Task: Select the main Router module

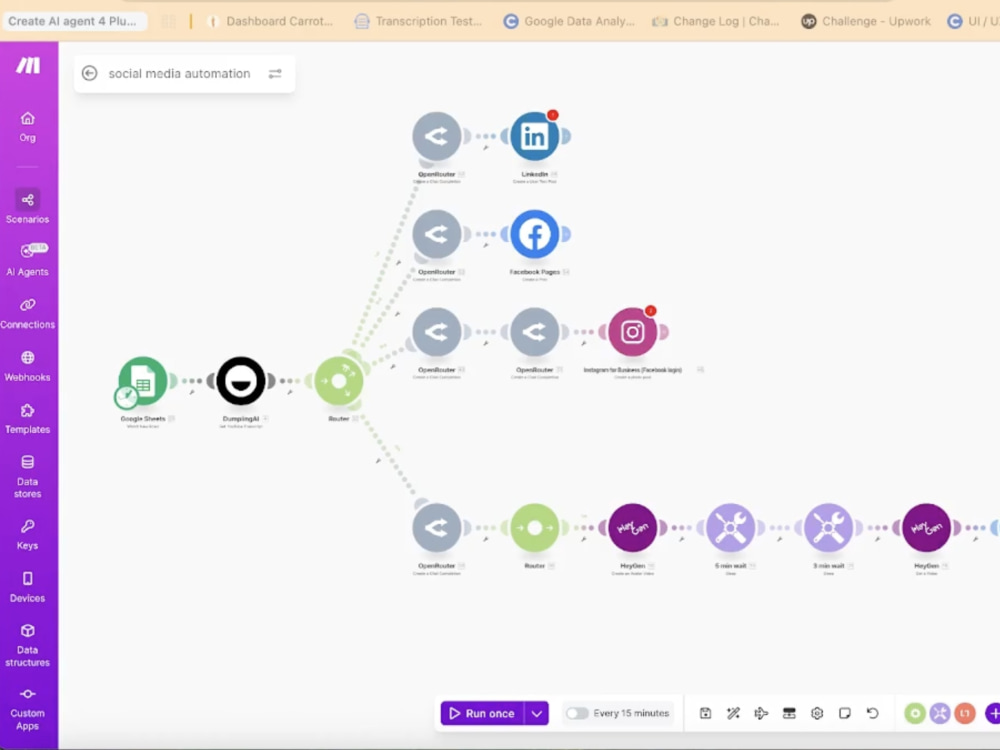Action: click(339, 381)
